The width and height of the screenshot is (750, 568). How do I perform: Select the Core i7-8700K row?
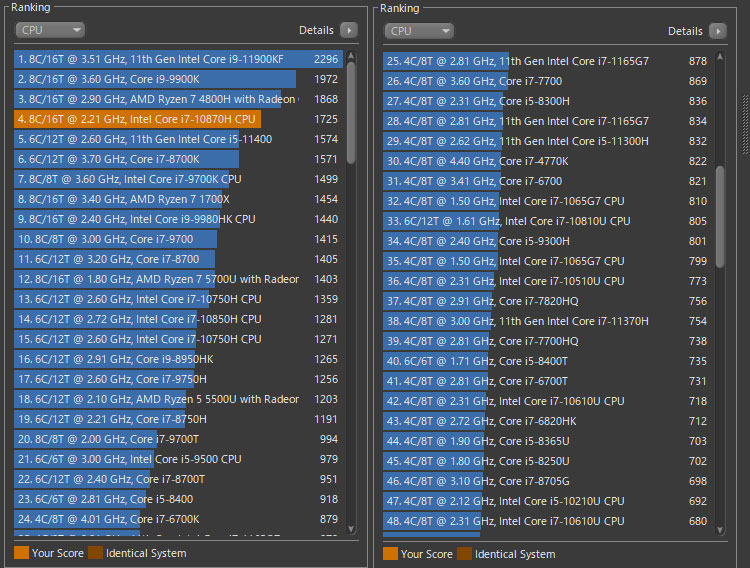click(x=178, y=159)
